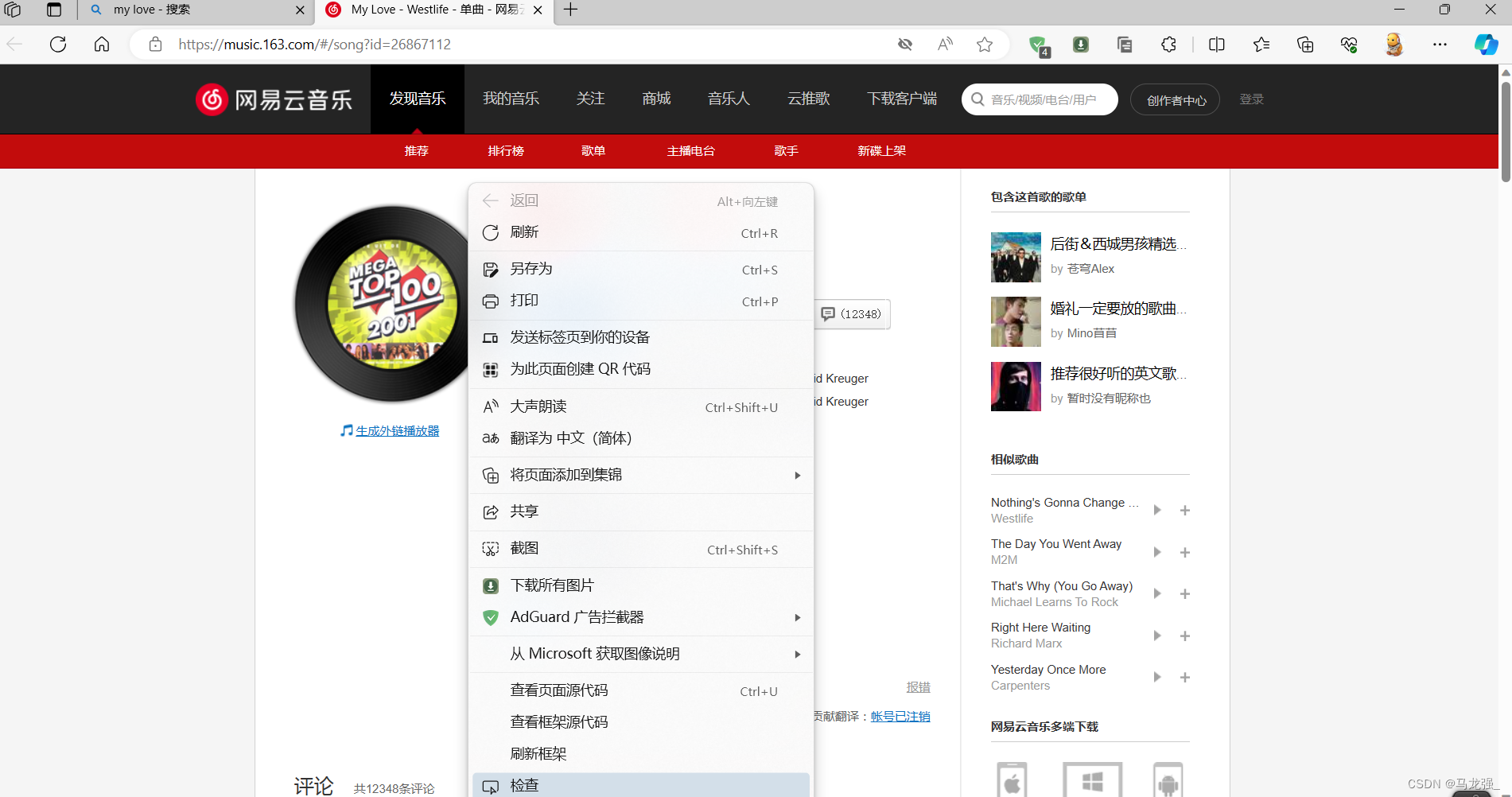Viewport: 1512px width, 797px height.
Task: Open Browser essentials heart icon
Action: [1349, 44]
